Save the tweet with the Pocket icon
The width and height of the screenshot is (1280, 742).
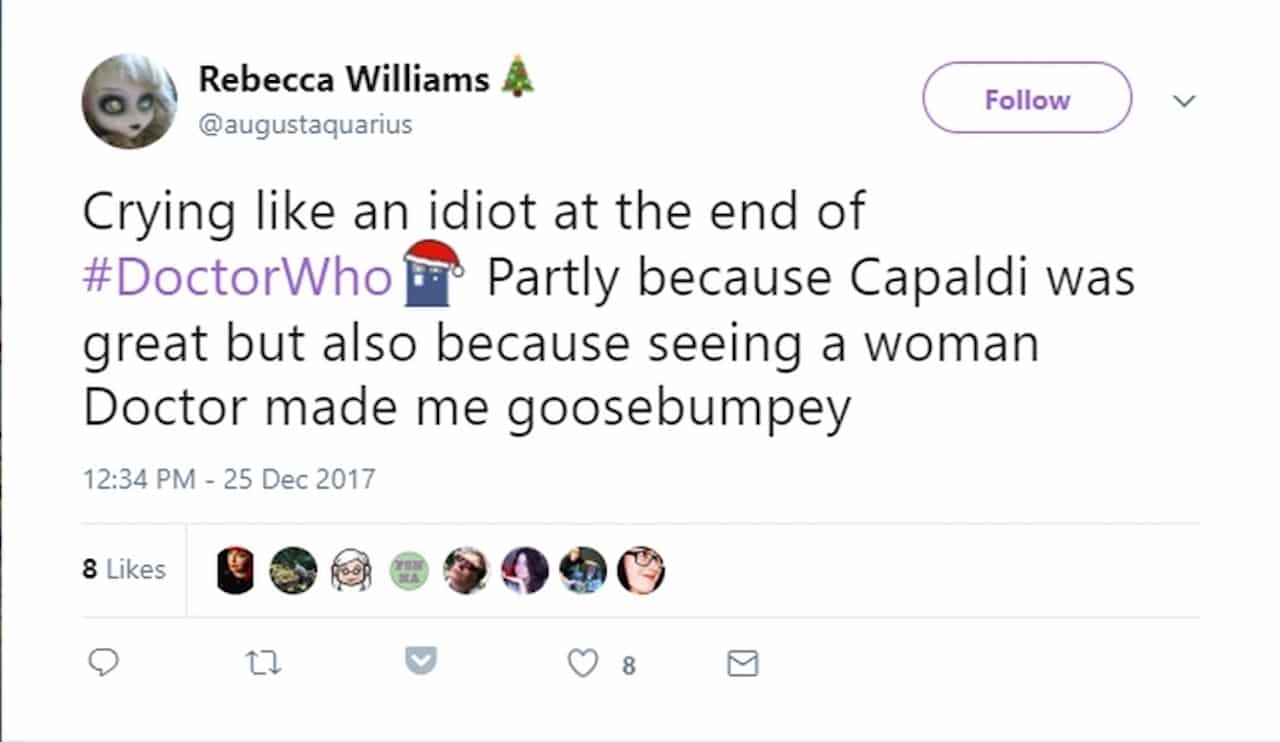[421, 661]
